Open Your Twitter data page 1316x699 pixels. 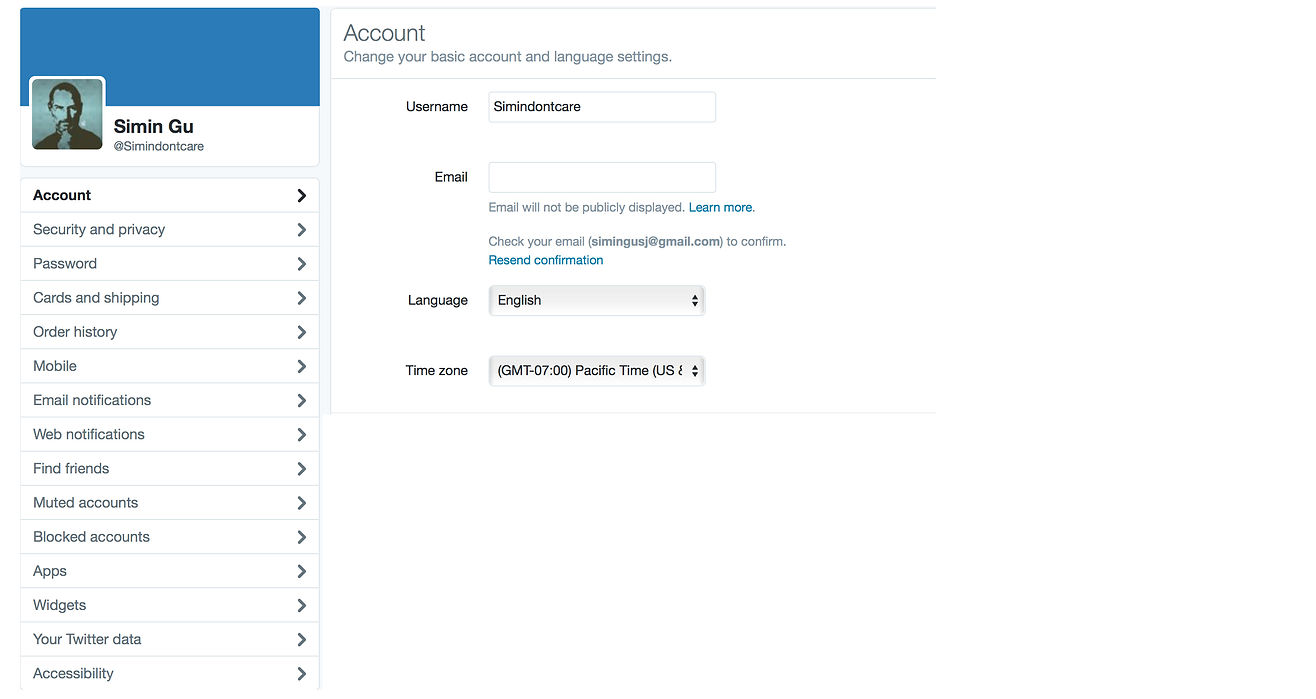pyautogui.click(x=170, y=639)
